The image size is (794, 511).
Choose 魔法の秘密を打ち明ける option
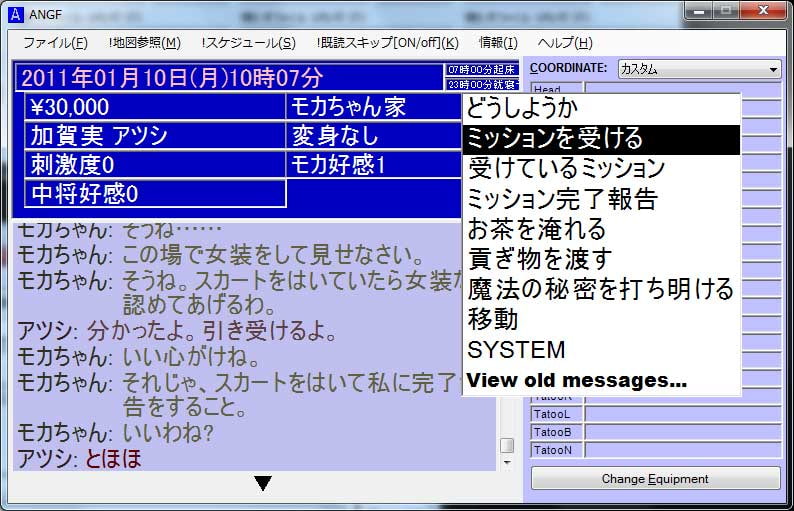(x=600, y=290)
